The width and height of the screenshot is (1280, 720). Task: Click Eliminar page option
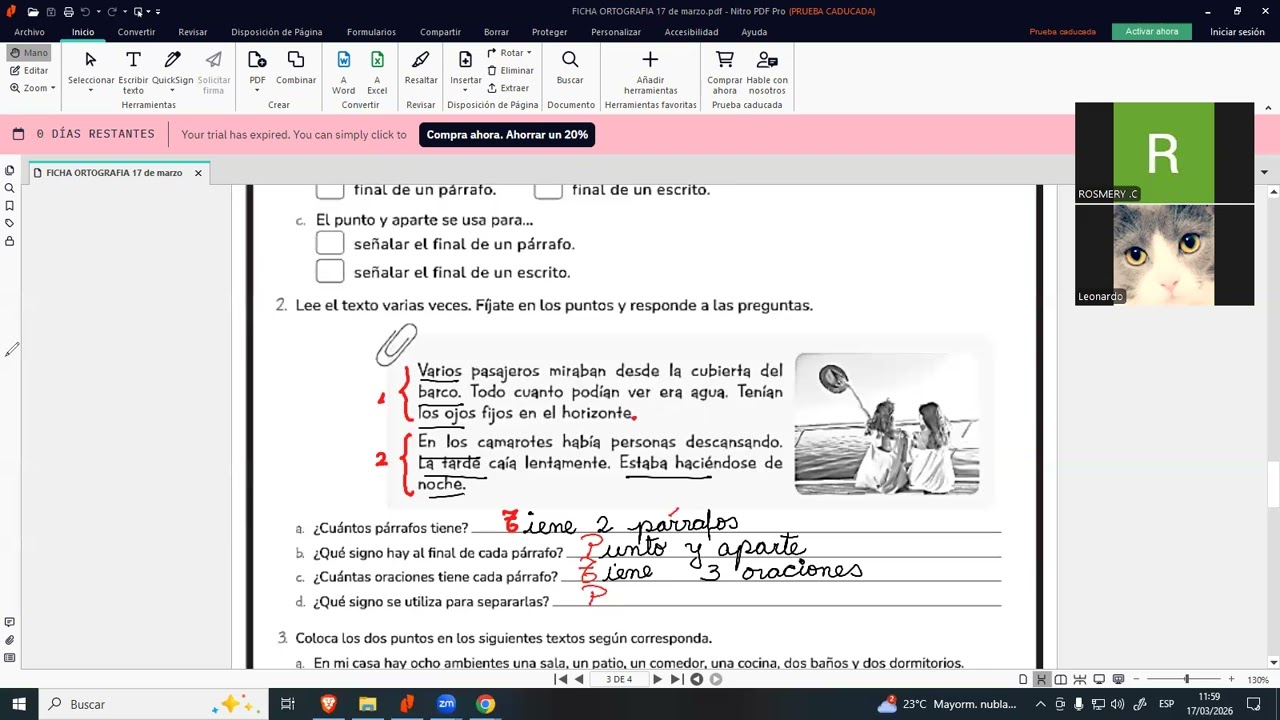coord(510,70)
